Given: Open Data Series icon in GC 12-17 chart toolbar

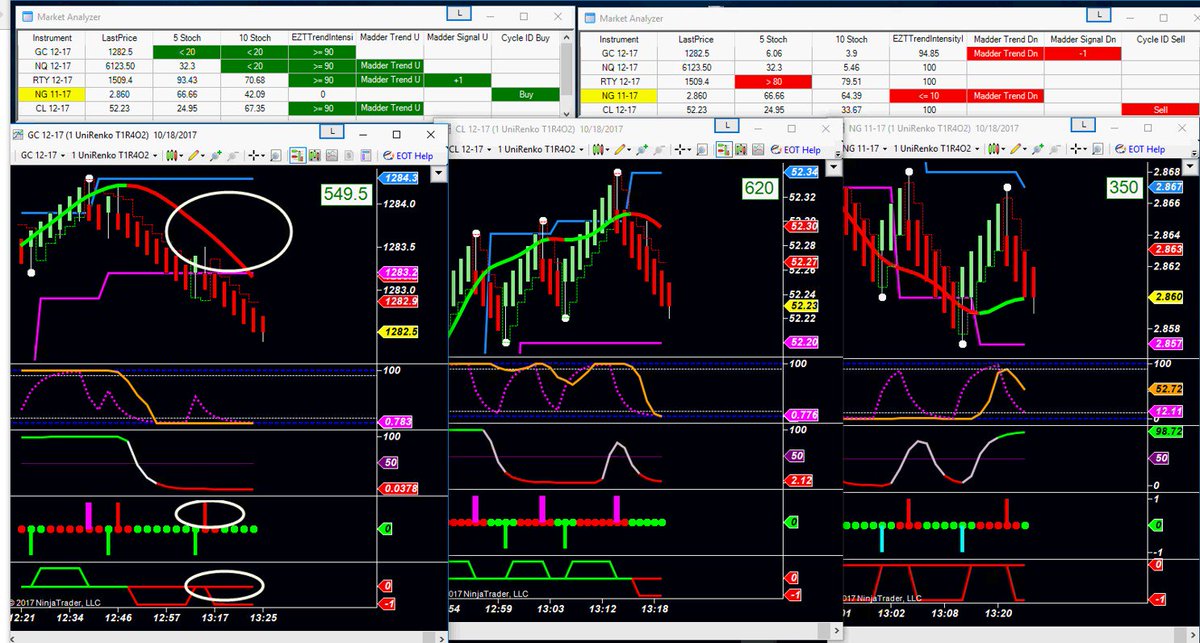Looking at the screenshot, I should point(332,156).
